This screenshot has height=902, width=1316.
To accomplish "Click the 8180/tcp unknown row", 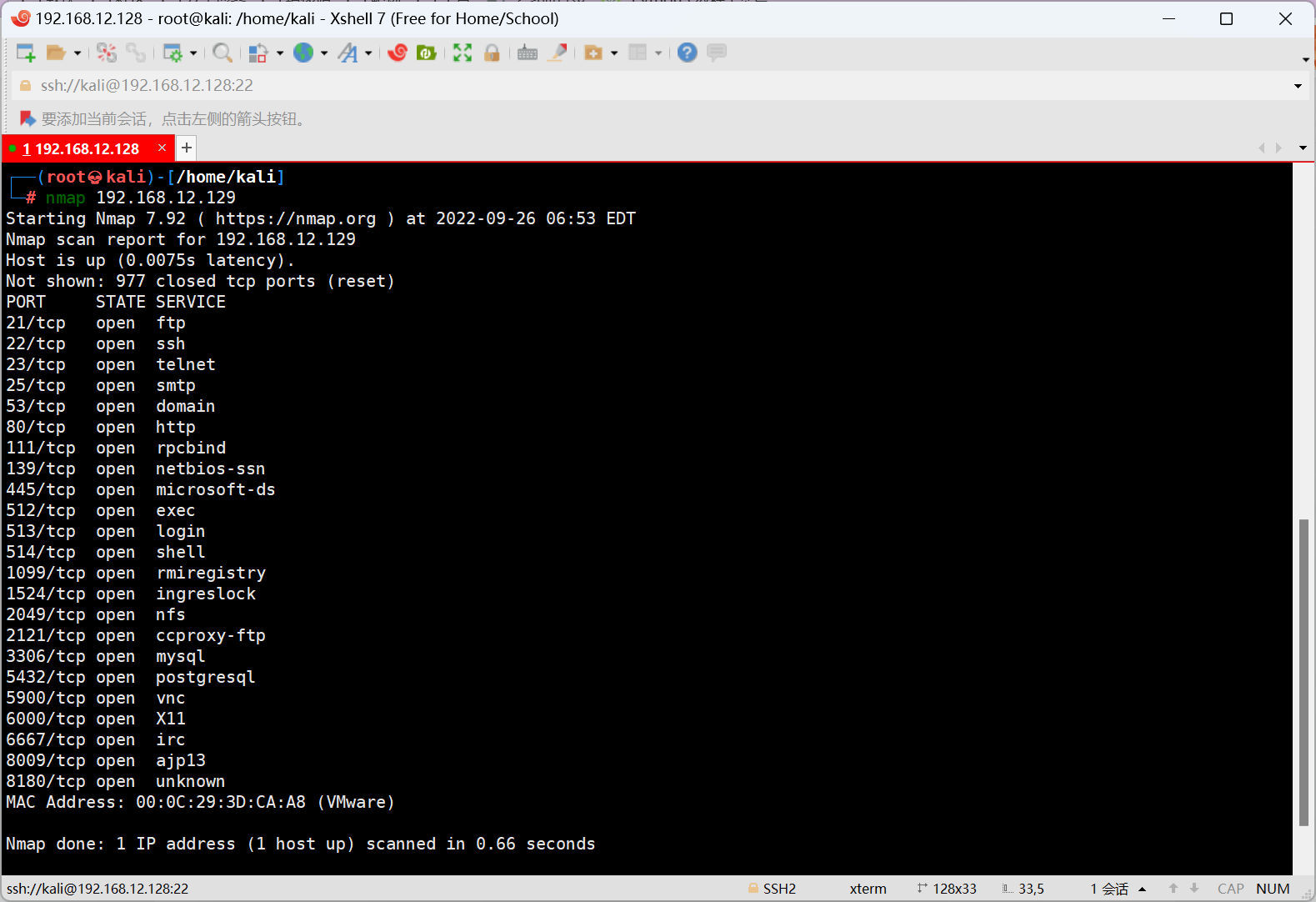I will (116, 781).
